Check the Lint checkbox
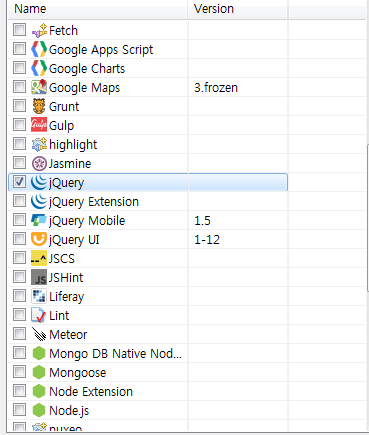 click(19, 315)
